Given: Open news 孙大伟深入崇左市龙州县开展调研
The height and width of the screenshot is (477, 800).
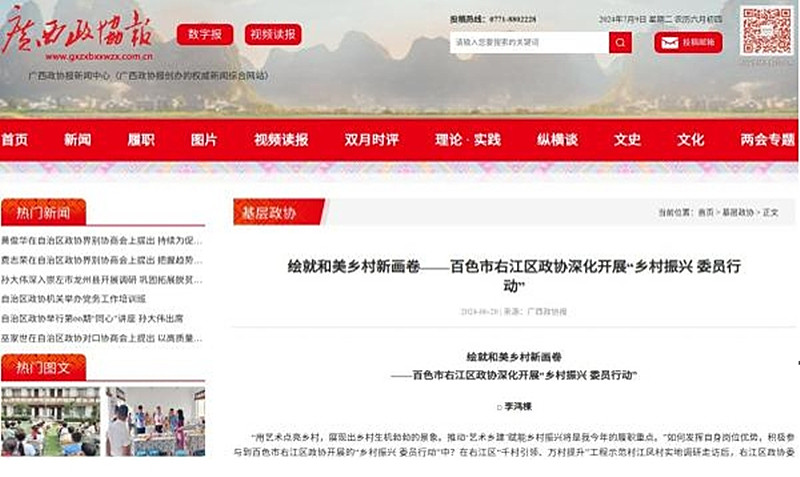Looking at the screenshot, I should click(102, 280).
